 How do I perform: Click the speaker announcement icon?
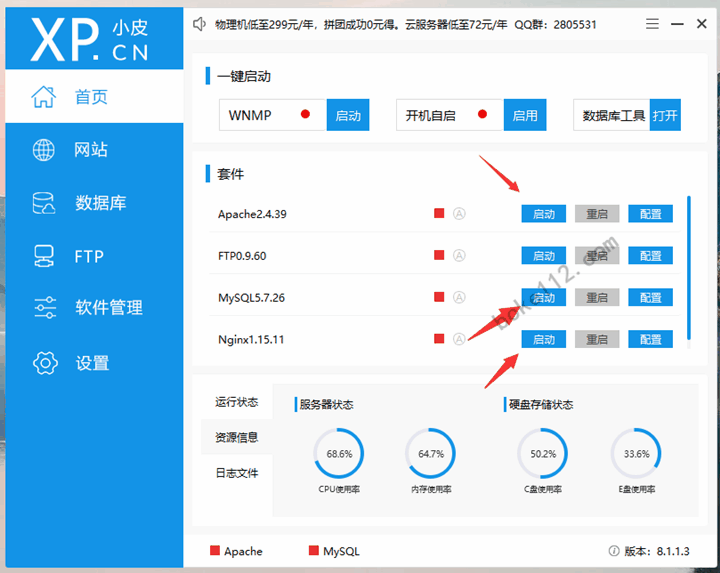199,24
